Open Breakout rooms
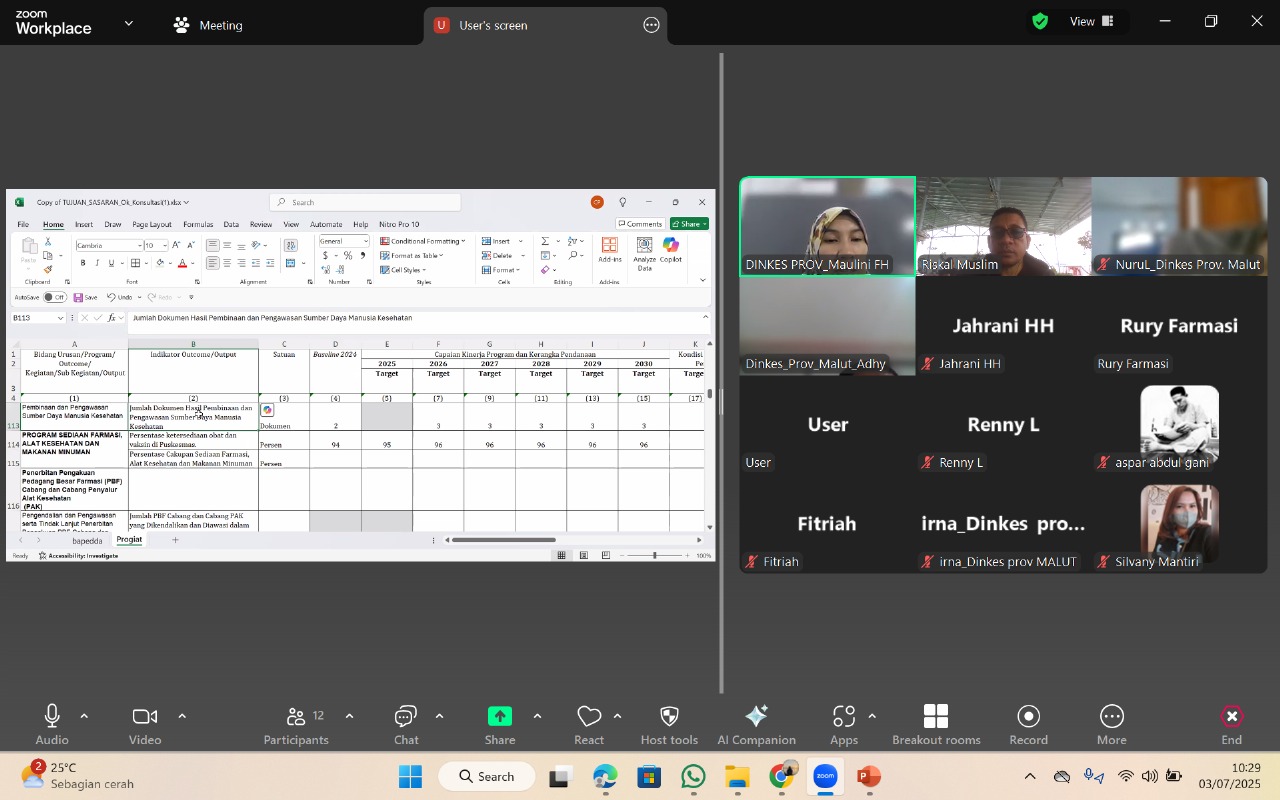 (x=936, y=724)
